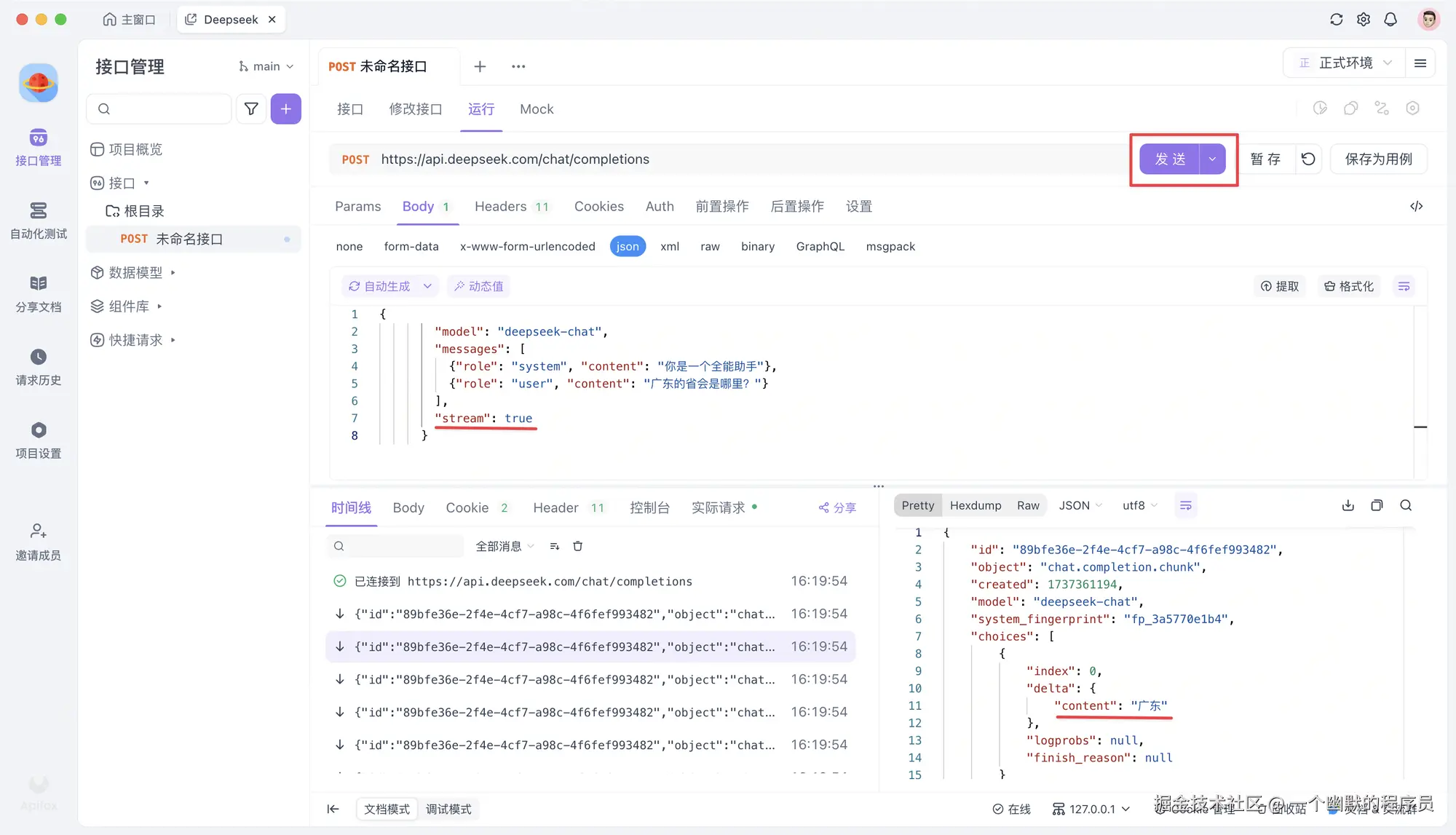
Task: Open the 正式环境 environment dropdown
Action: (x=1346, y=63)
